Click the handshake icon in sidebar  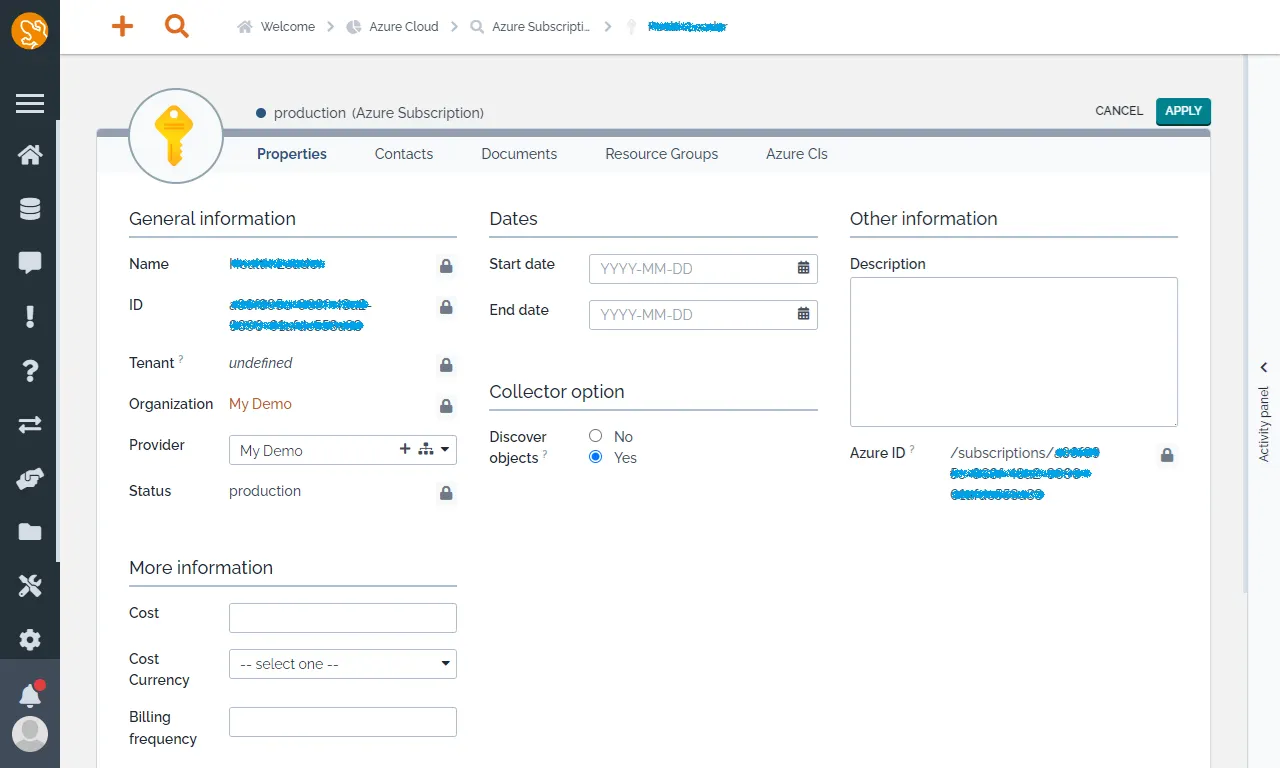[30, 479]
